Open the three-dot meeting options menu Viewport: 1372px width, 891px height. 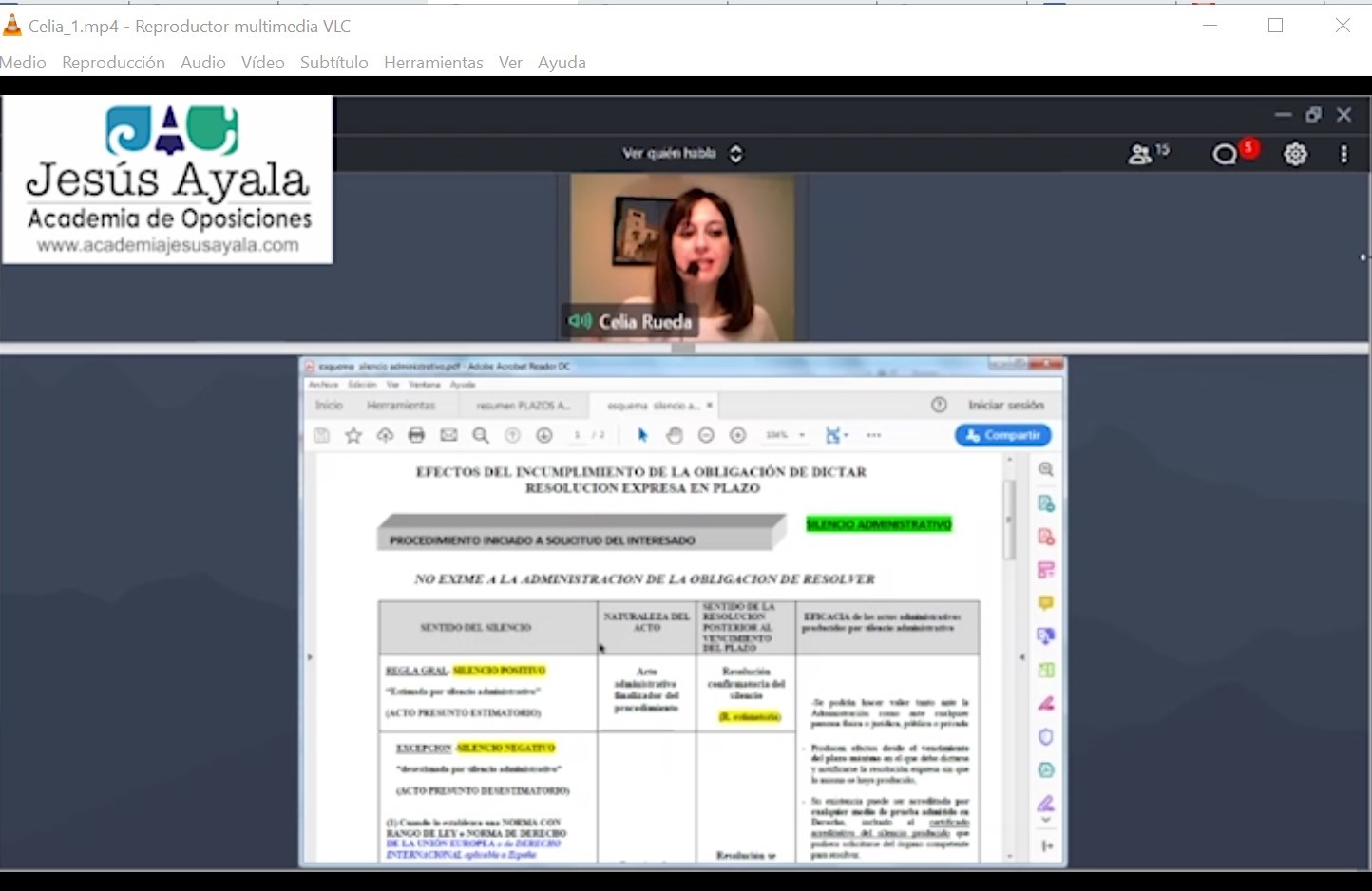(x=1343, y=154)
